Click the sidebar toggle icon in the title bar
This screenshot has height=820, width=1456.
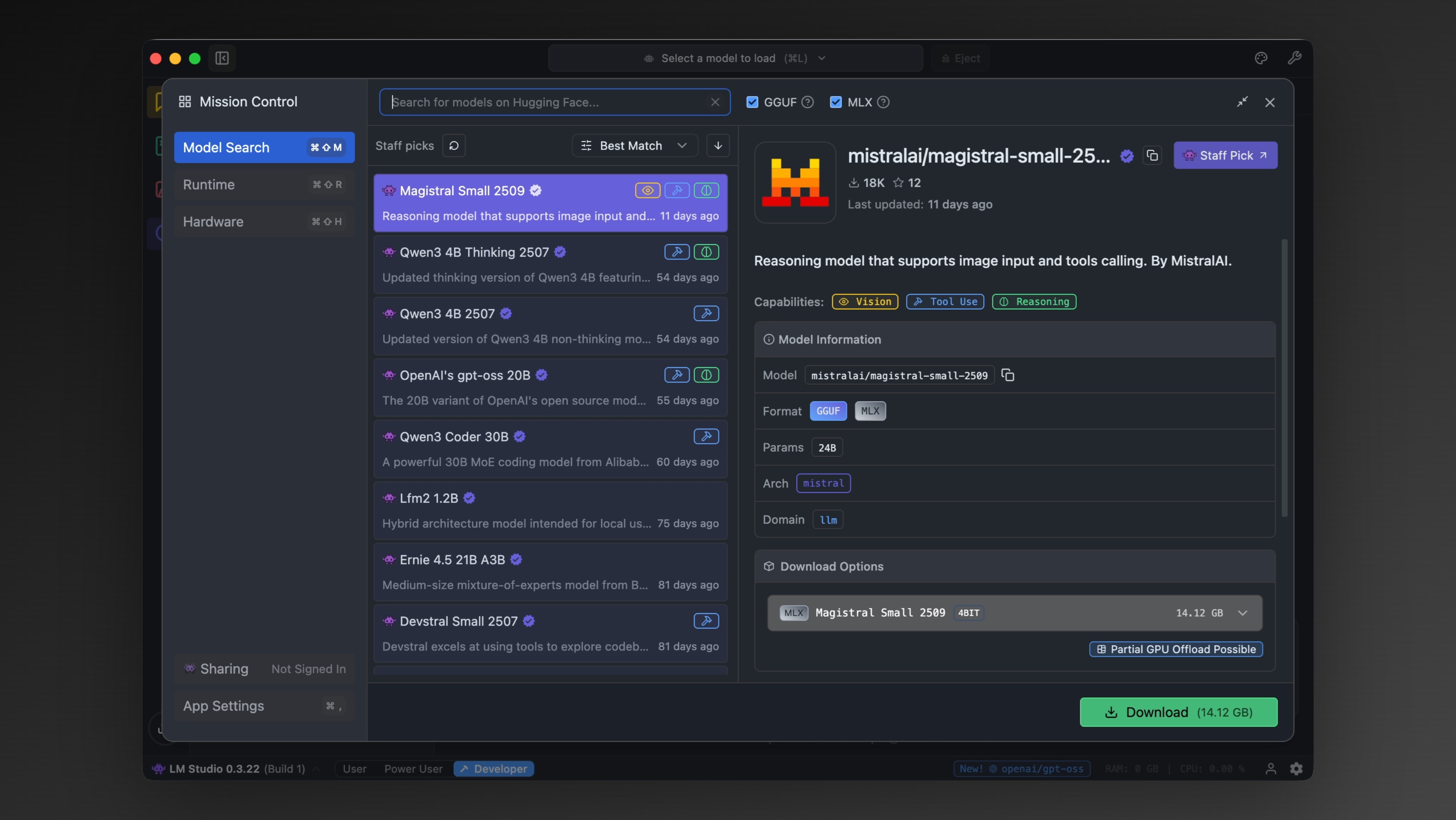tap(222, 58)
